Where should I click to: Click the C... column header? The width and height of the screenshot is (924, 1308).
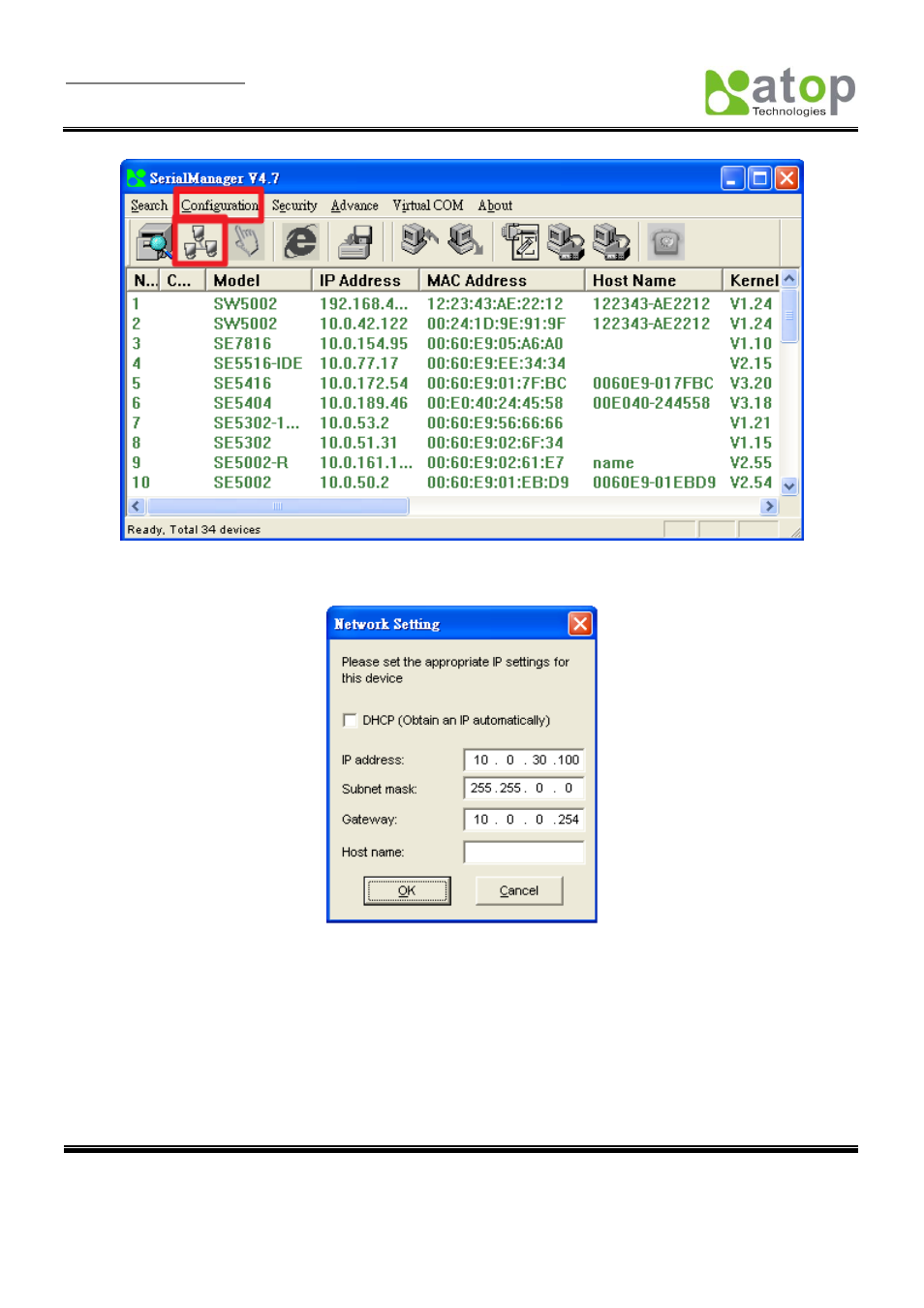pyautogui.click(x=182, y=280)
